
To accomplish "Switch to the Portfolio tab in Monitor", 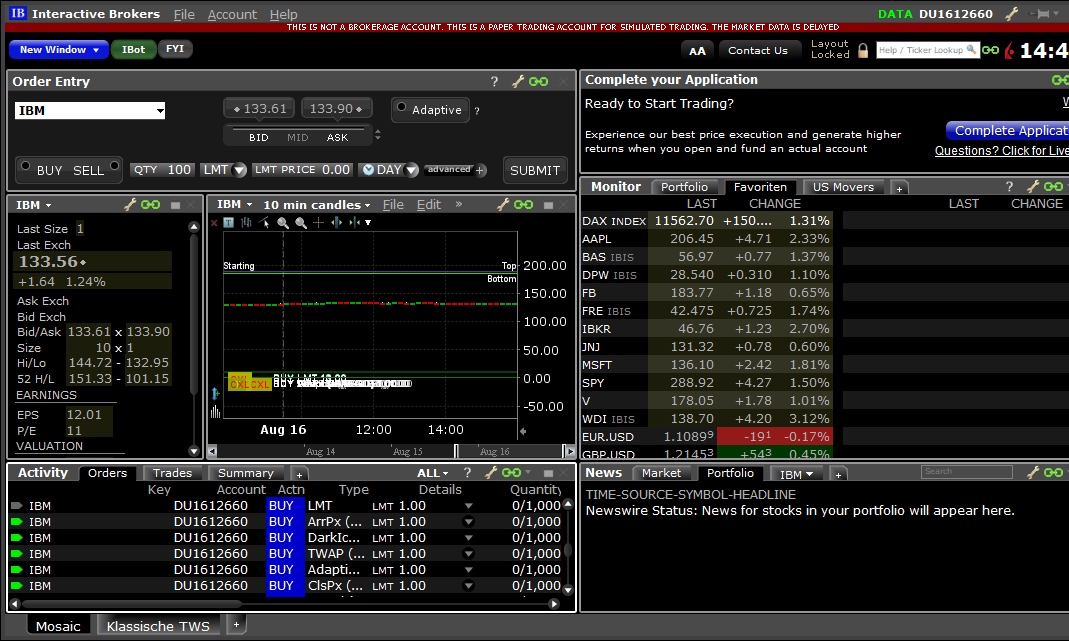I will (684, 187).
